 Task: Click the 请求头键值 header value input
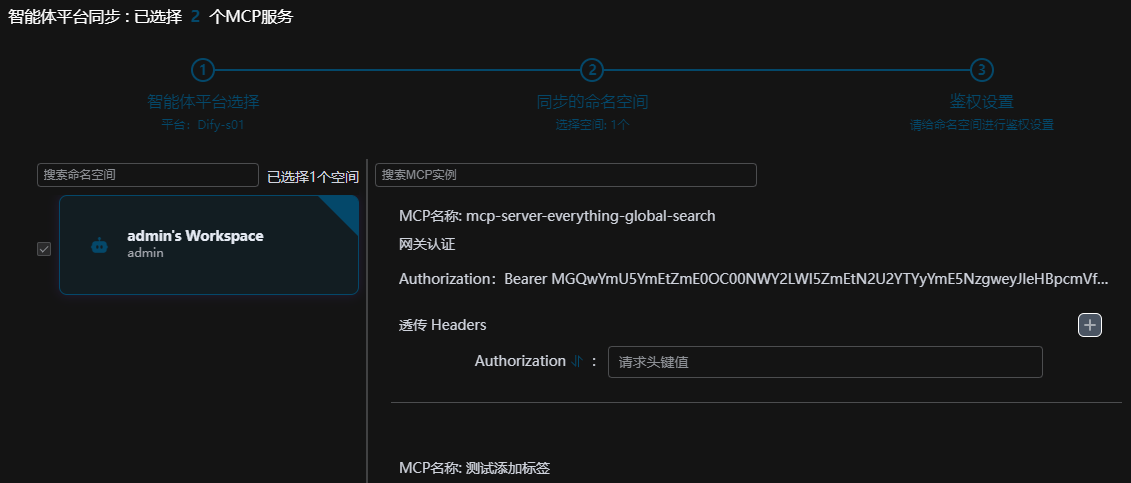click(824, 362)
